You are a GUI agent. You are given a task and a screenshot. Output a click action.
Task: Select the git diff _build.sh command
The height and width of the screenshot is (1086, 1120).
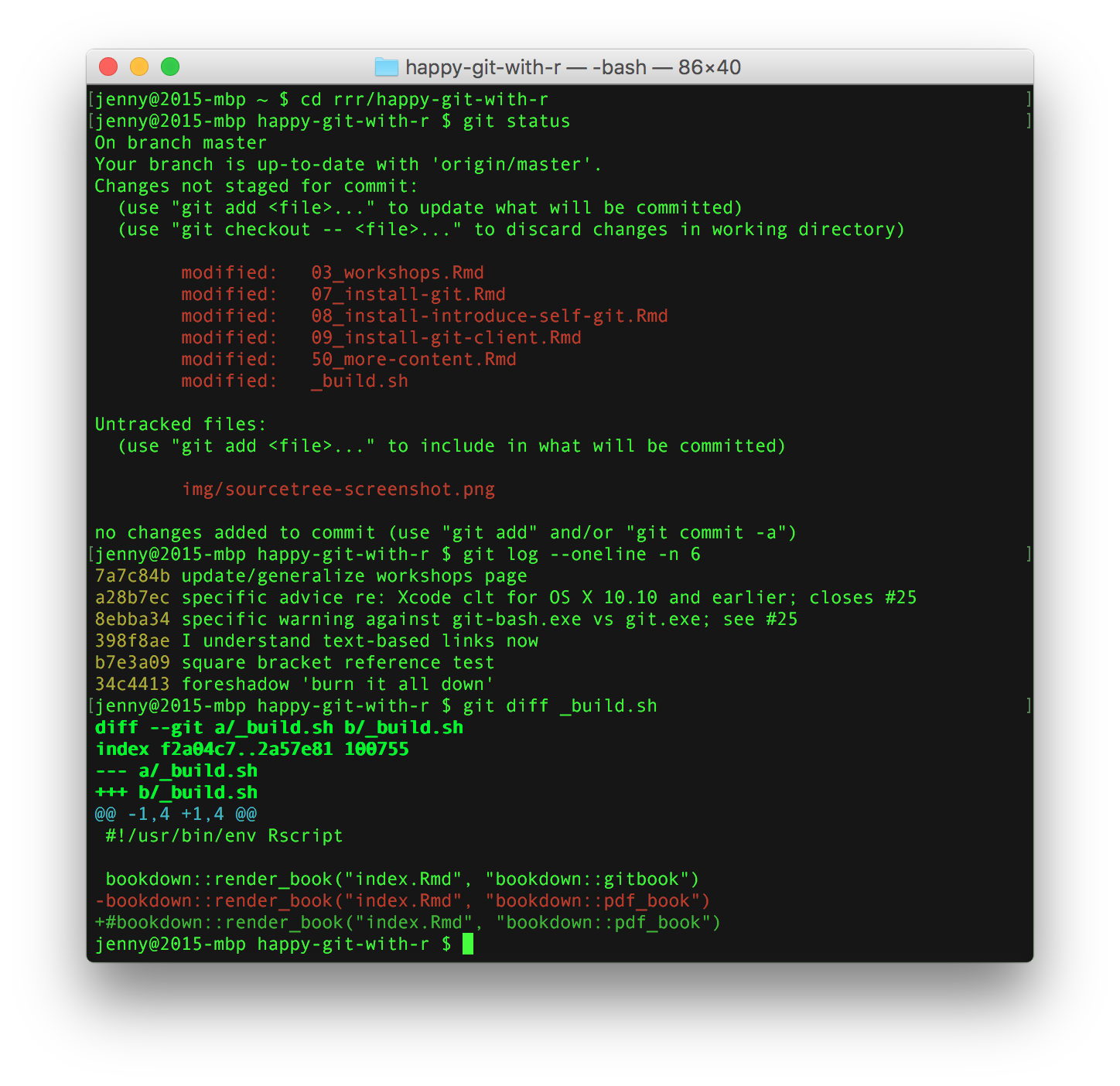[x=560, y=705]
